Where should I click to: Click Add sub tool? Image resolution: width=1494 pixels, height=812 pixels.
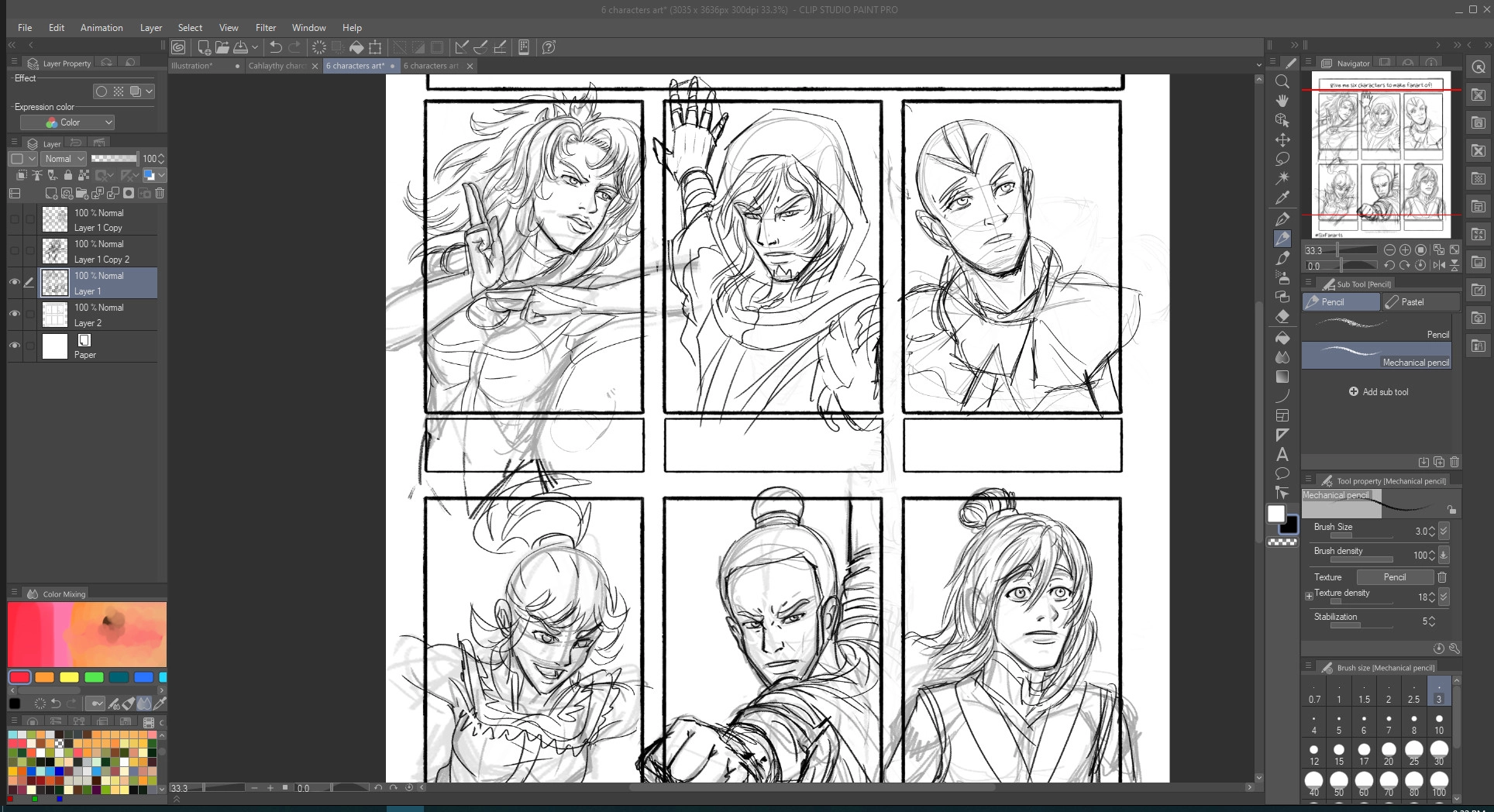click(x=1379, y=392)
